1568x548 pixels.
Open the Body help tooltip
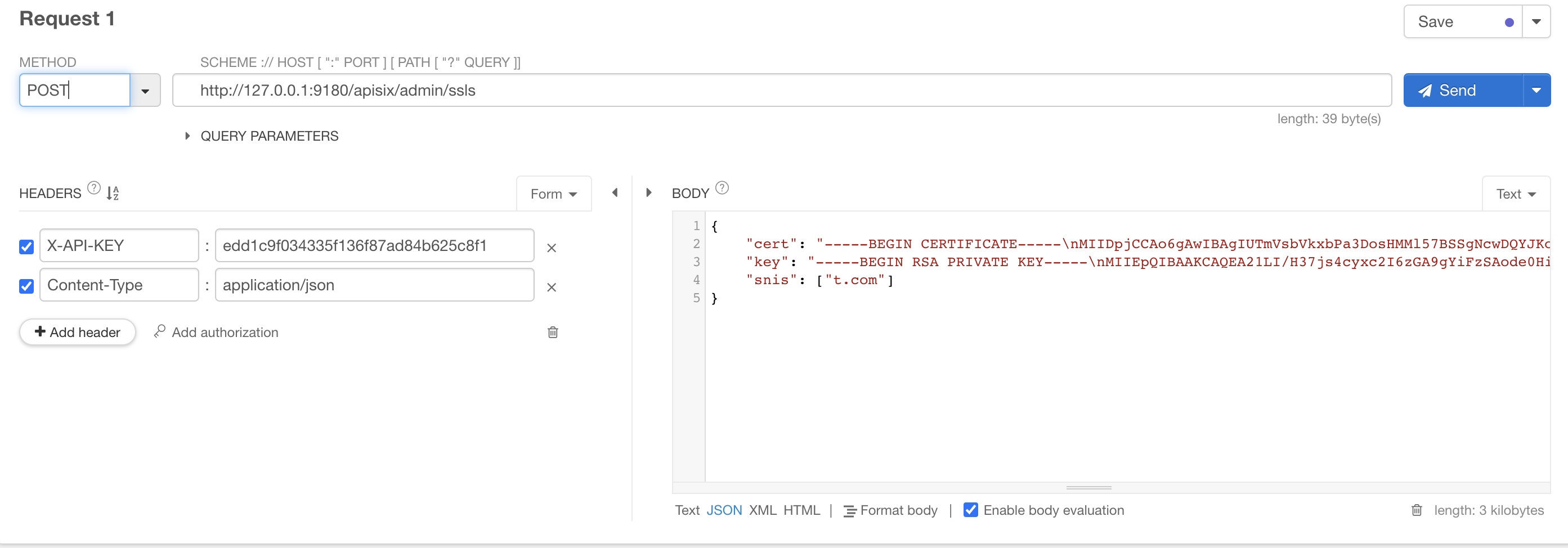pos(723,188)
